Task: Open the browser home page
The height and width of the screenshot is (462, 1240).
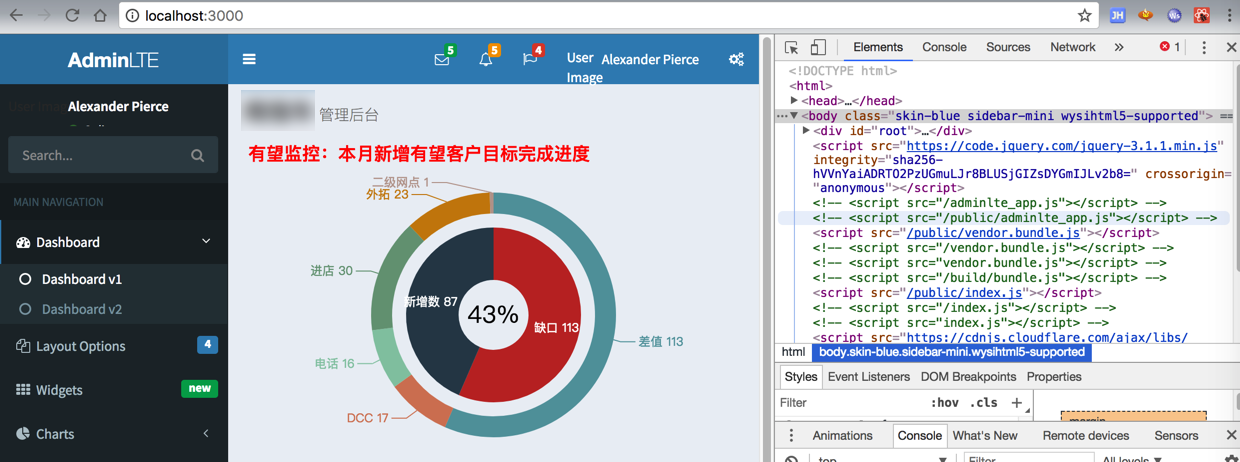Action: click(x=100, y=15)
